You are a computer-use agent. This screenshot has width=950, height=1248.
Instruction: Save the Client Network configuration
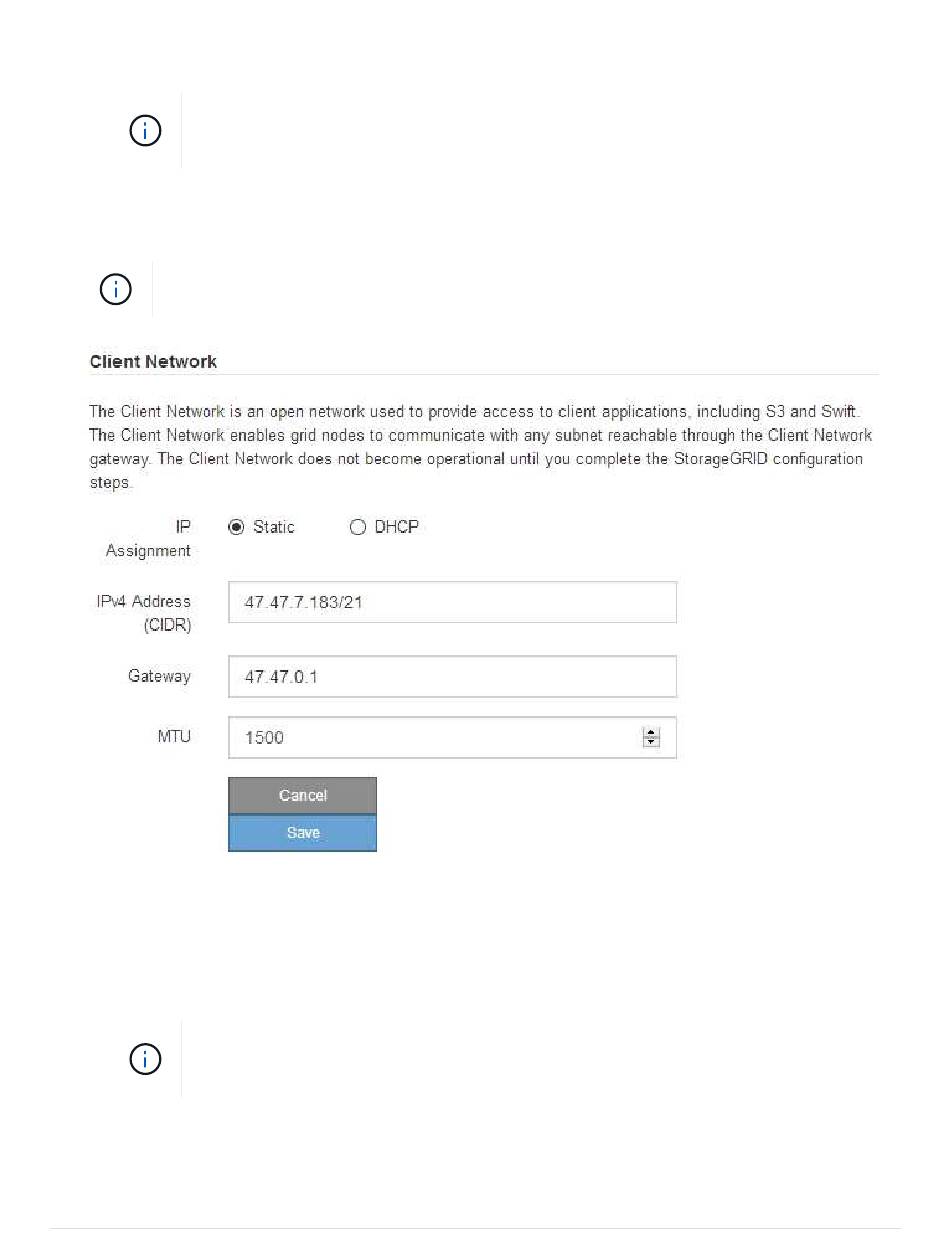point(303,833)
